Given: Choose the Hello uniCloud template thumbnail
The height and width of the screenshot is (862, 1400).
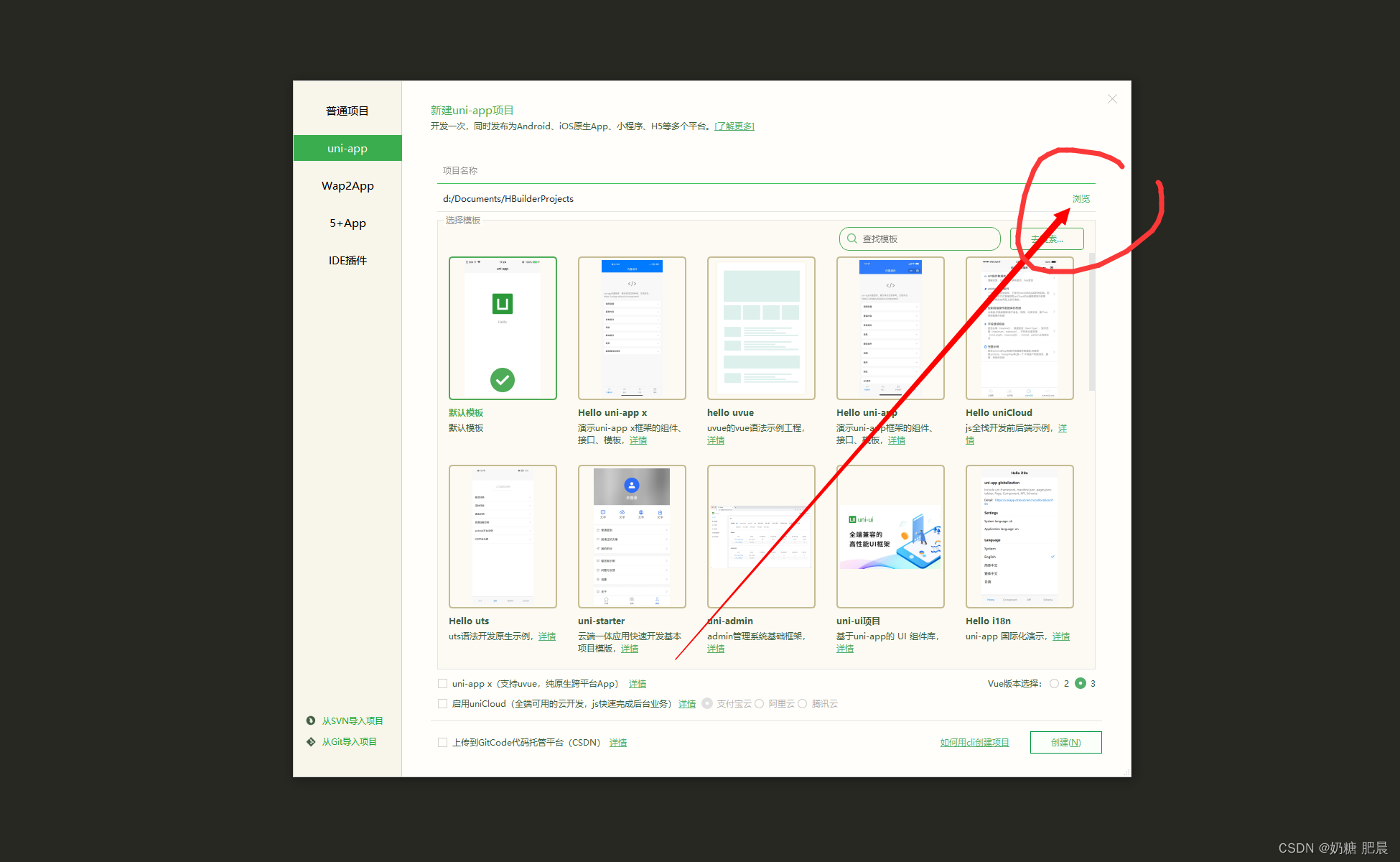Looking at the screenshot, I should coord(1019,328).
